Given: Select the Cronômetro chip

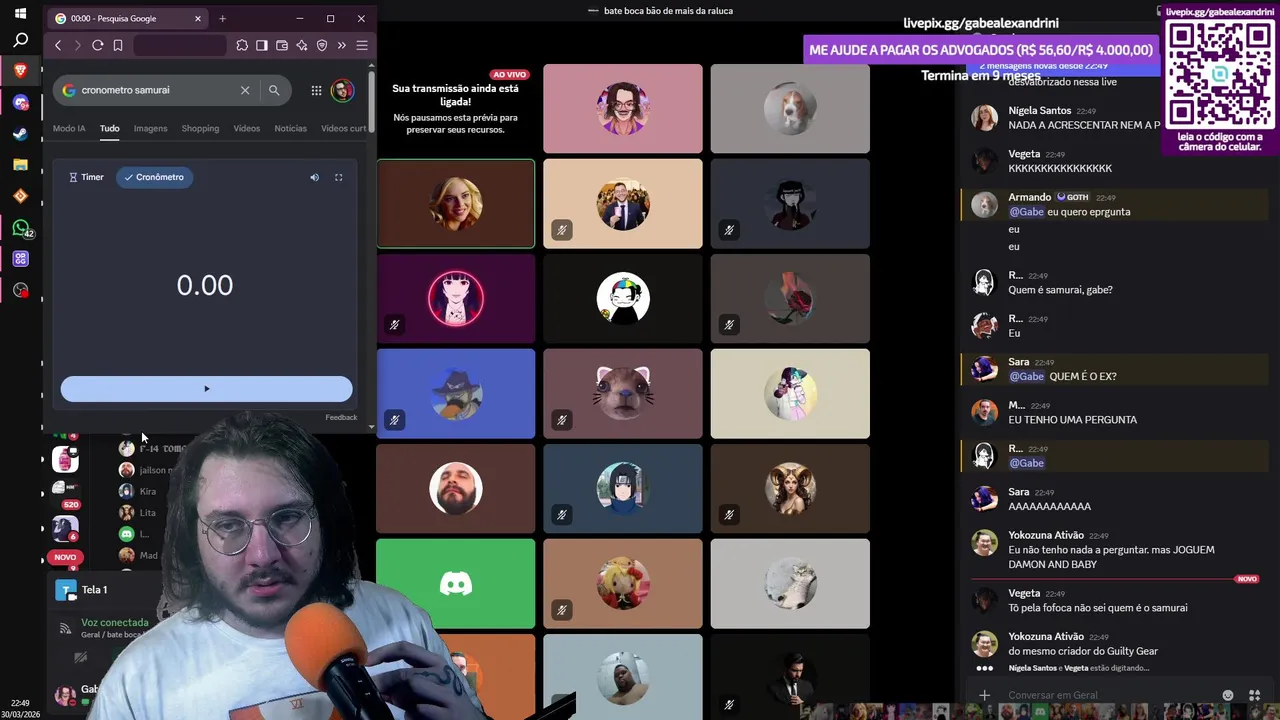Looking at the screenshot, I should point(154,177).
